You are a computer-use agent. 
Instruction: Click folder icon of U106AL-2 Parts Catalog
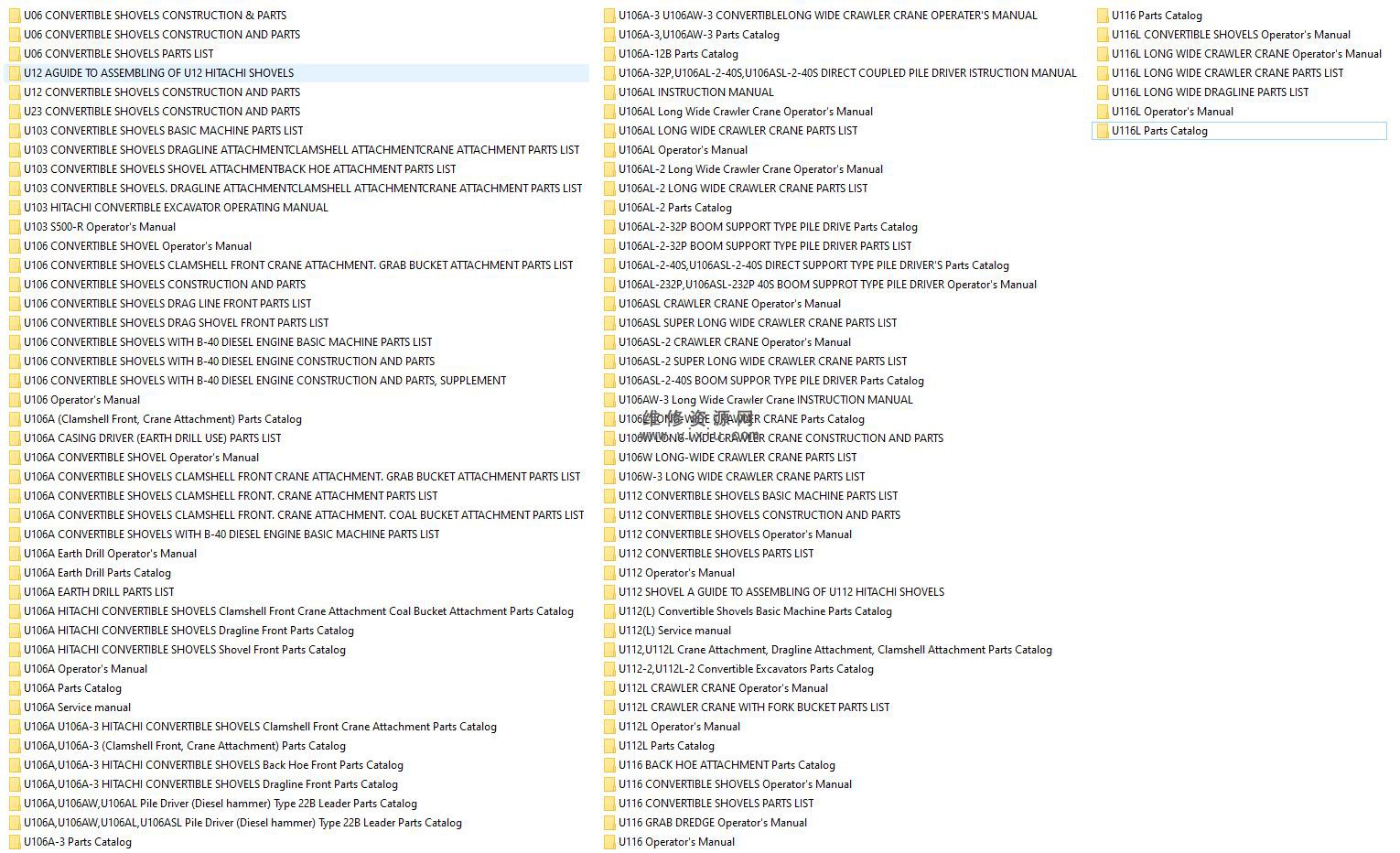point(609,208)
